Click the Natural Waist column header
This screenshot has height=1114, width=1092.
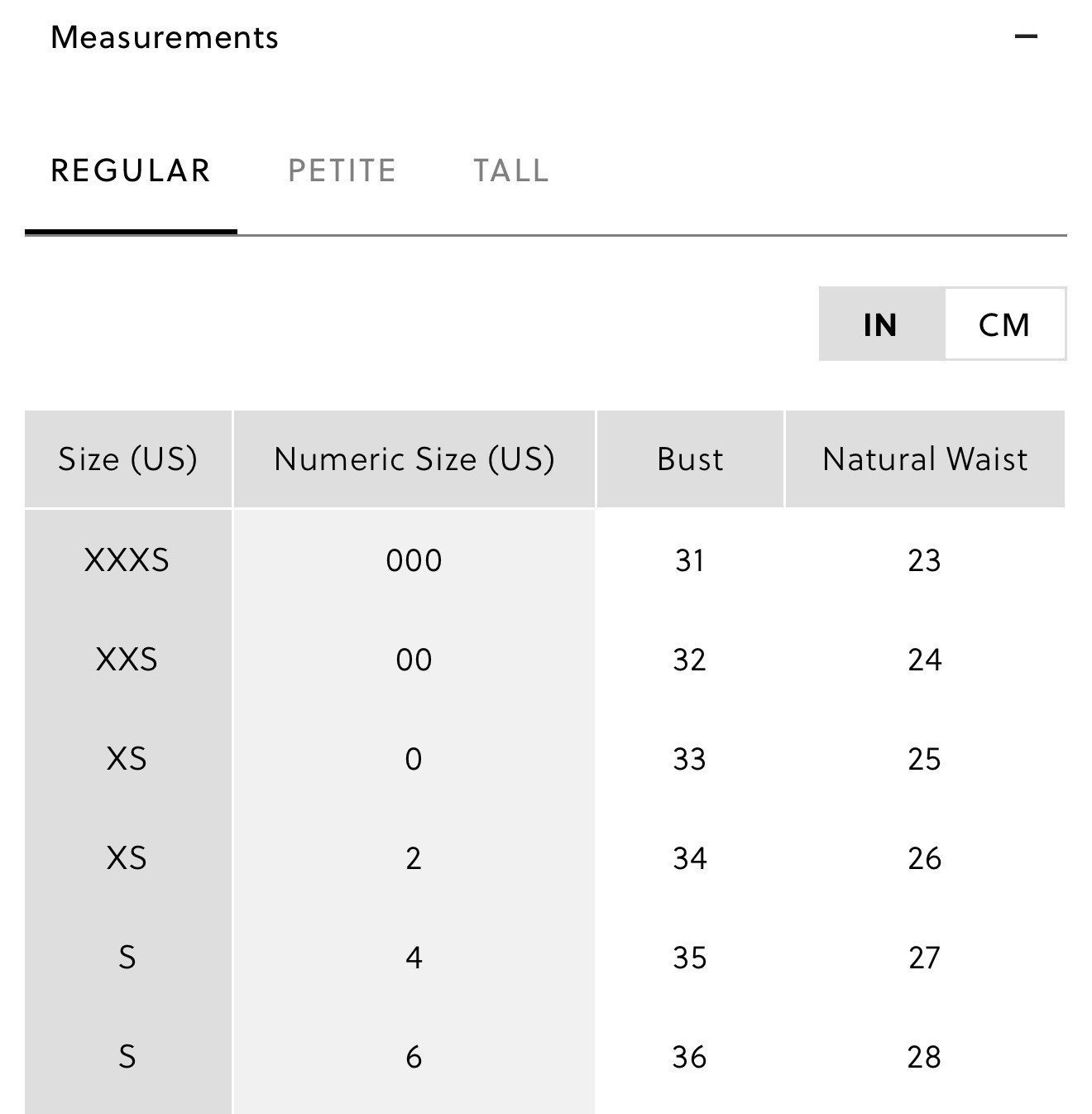click(925, 459)
